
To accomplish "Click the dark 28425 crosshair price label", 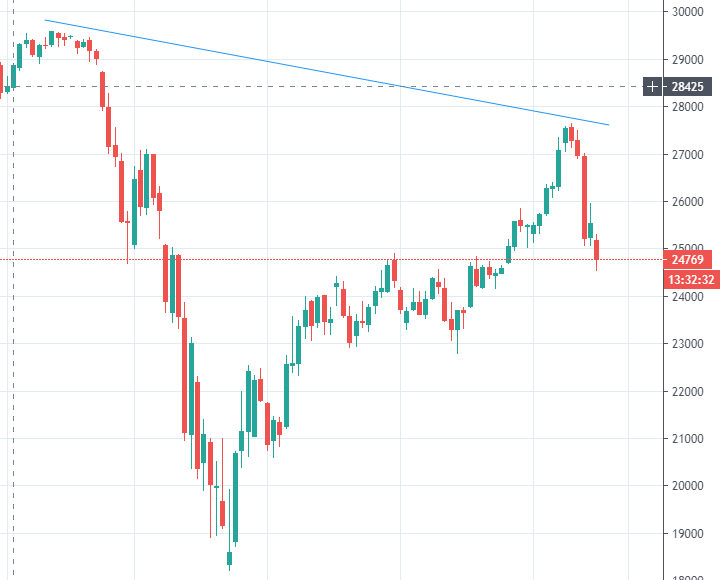I will tap(686, 86).
